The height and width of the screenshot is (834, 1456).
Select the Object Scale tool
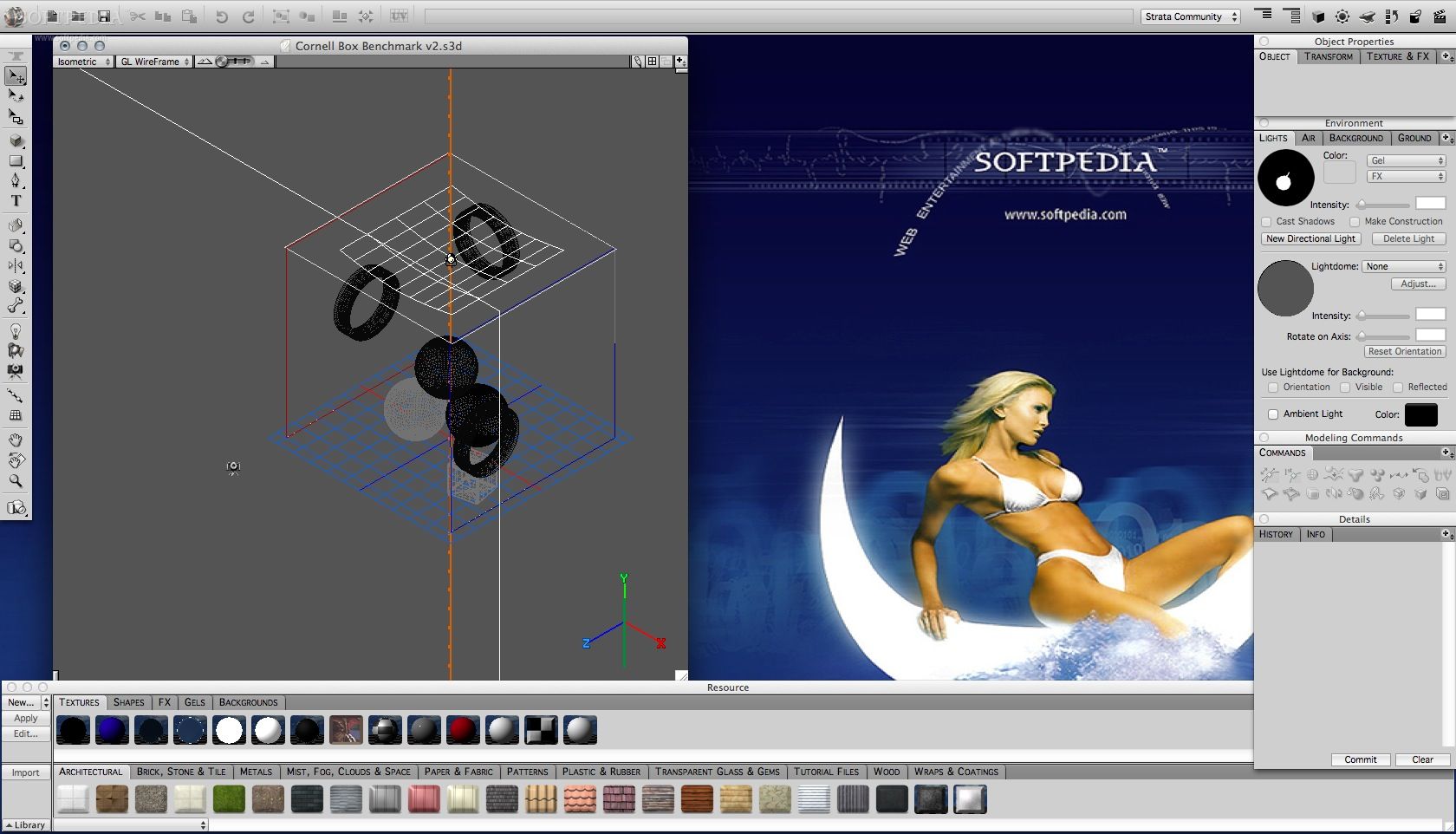click(x=16, y=116)
